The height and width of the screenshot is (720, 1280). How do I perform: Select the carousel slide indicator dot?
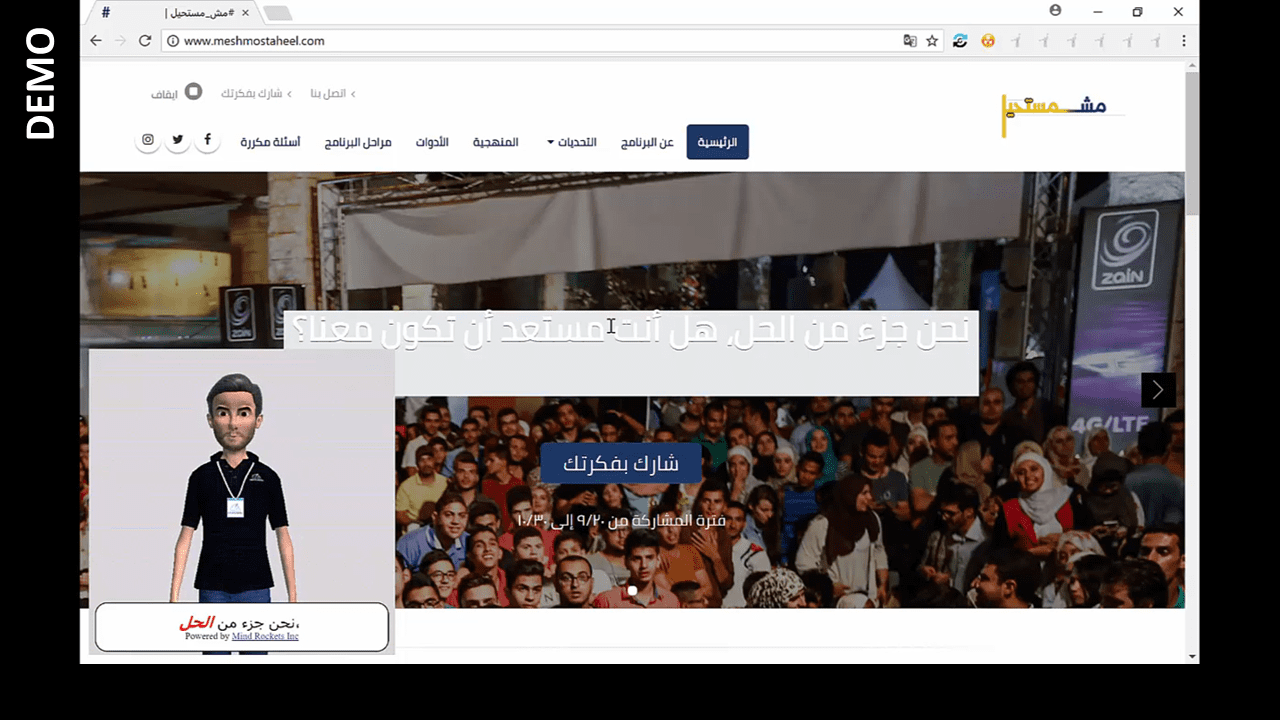632,591
